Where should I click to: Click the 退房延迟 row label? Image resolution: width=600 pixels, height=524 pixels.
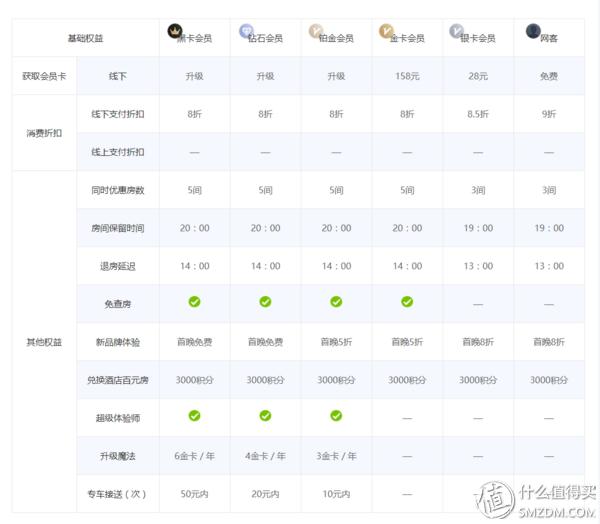117,266
